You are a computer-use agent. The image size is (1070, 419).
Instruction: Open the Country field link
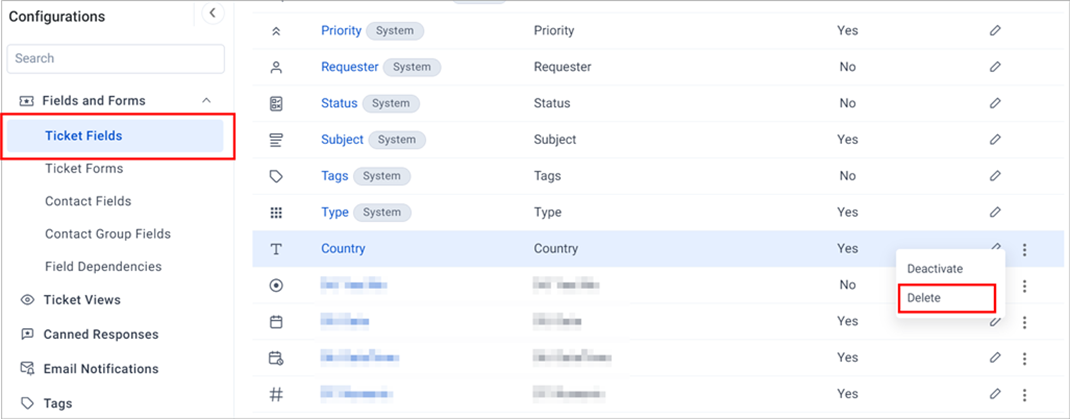(x=343, y=248)
